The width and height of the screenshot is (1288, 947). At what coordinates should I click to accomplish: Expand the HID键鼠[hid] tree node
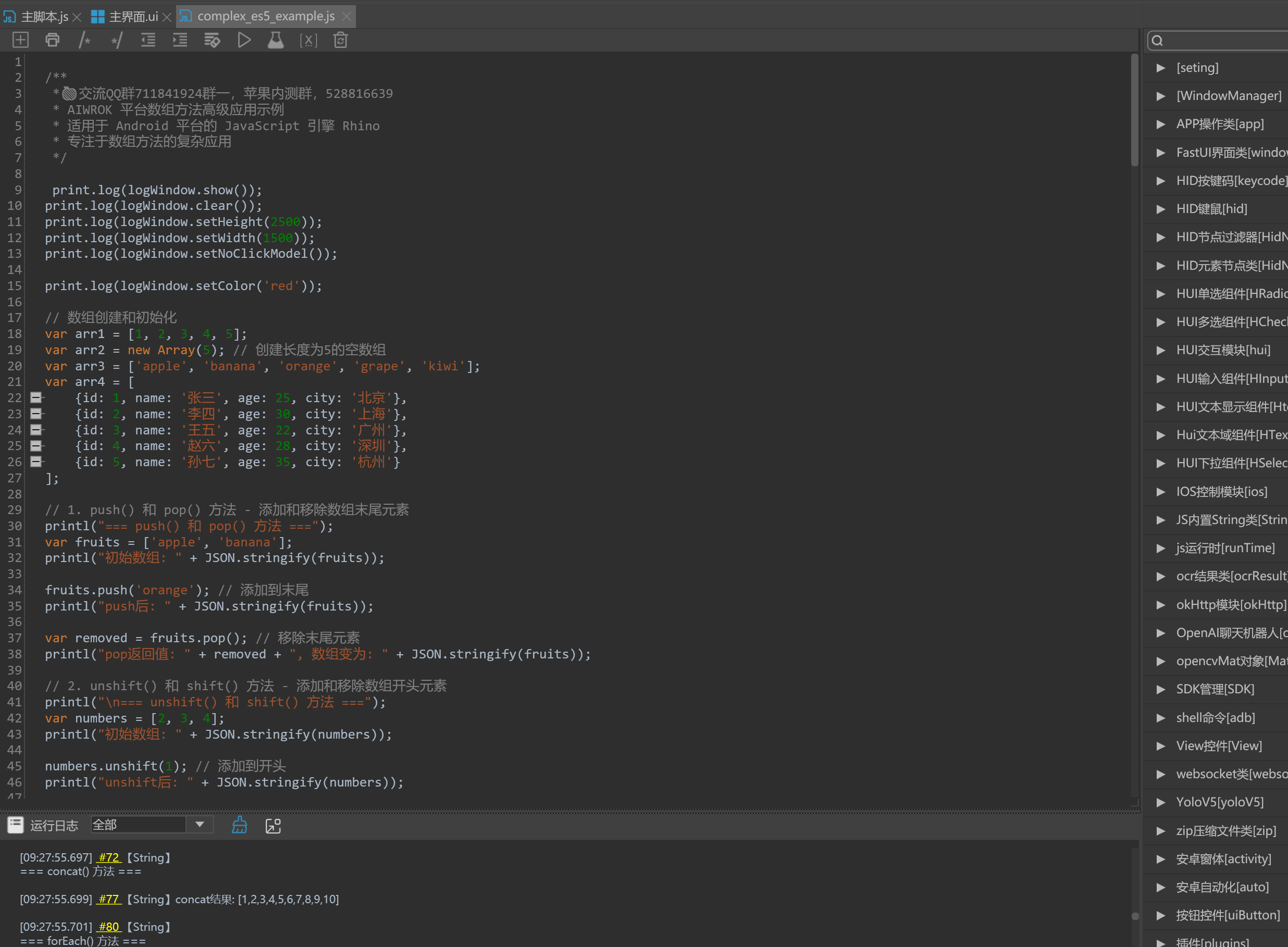pyautogui.click(x=1161, y=209)
